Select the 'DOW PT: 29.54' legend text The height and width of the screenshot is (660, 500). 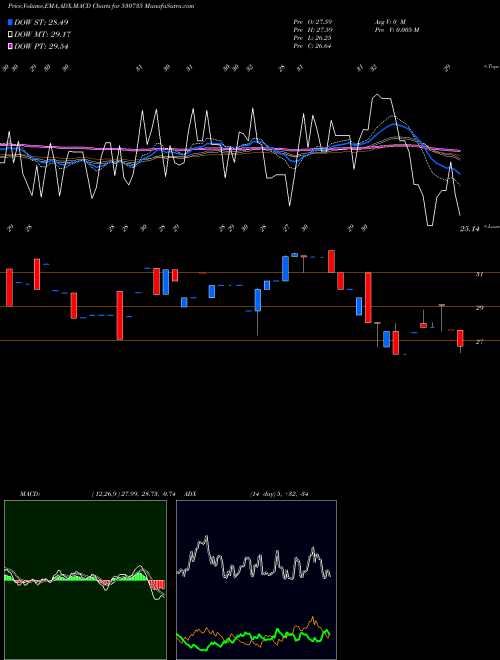coord(41,47)
